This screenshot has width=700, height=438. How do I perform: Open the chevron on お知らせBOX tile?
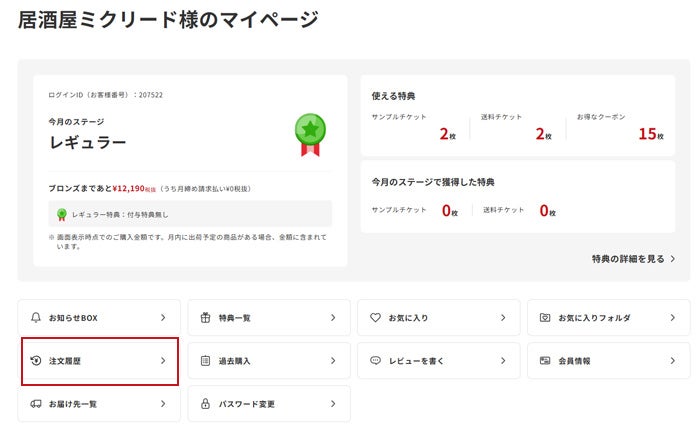(x=163, y=317)
